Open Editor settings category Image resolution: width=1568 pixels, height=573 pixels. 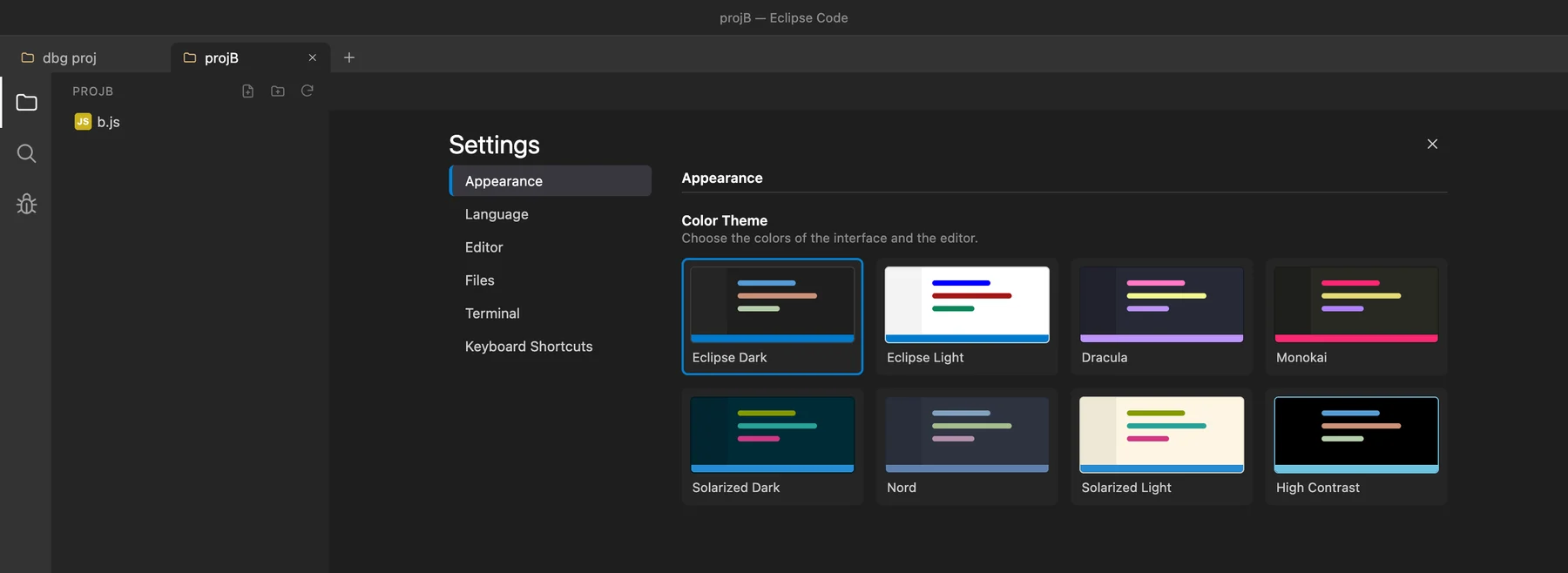[x=551, y=247]
